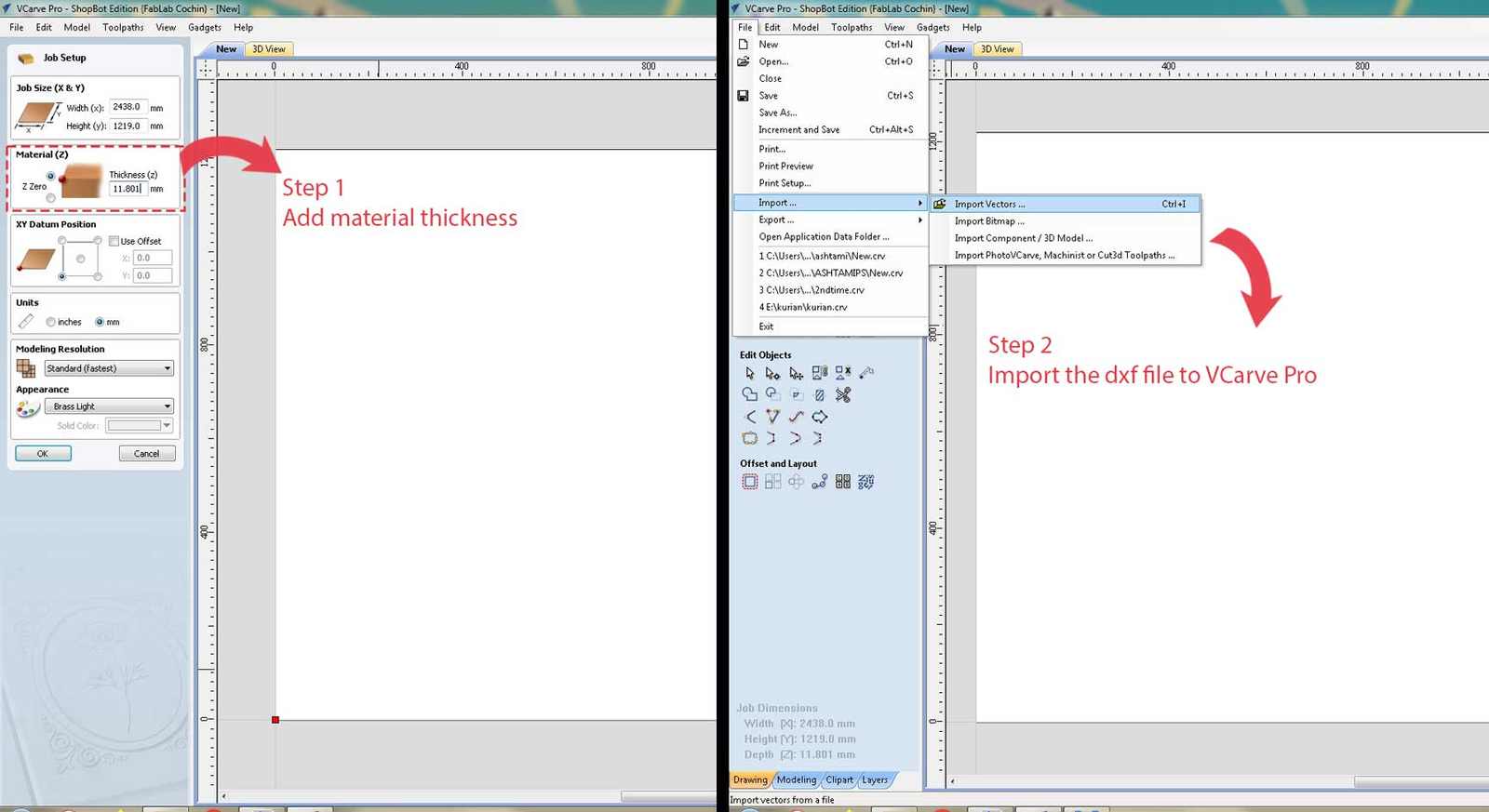The width and height of the screenshot is (1489, 812).
Task: Open the Modeling Resolution dropdown
Action: click(x=109, y=368)
